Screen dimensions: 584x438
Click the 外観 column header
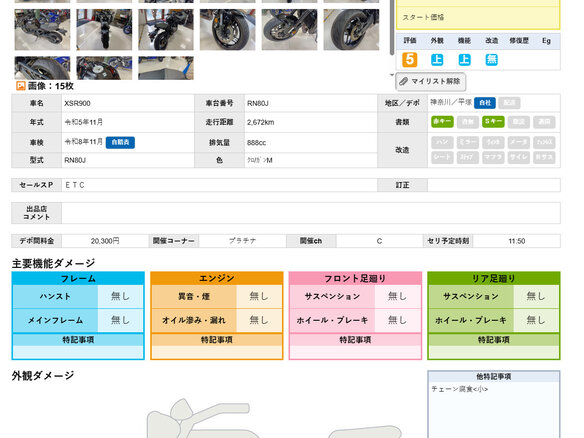pos(437,41)
